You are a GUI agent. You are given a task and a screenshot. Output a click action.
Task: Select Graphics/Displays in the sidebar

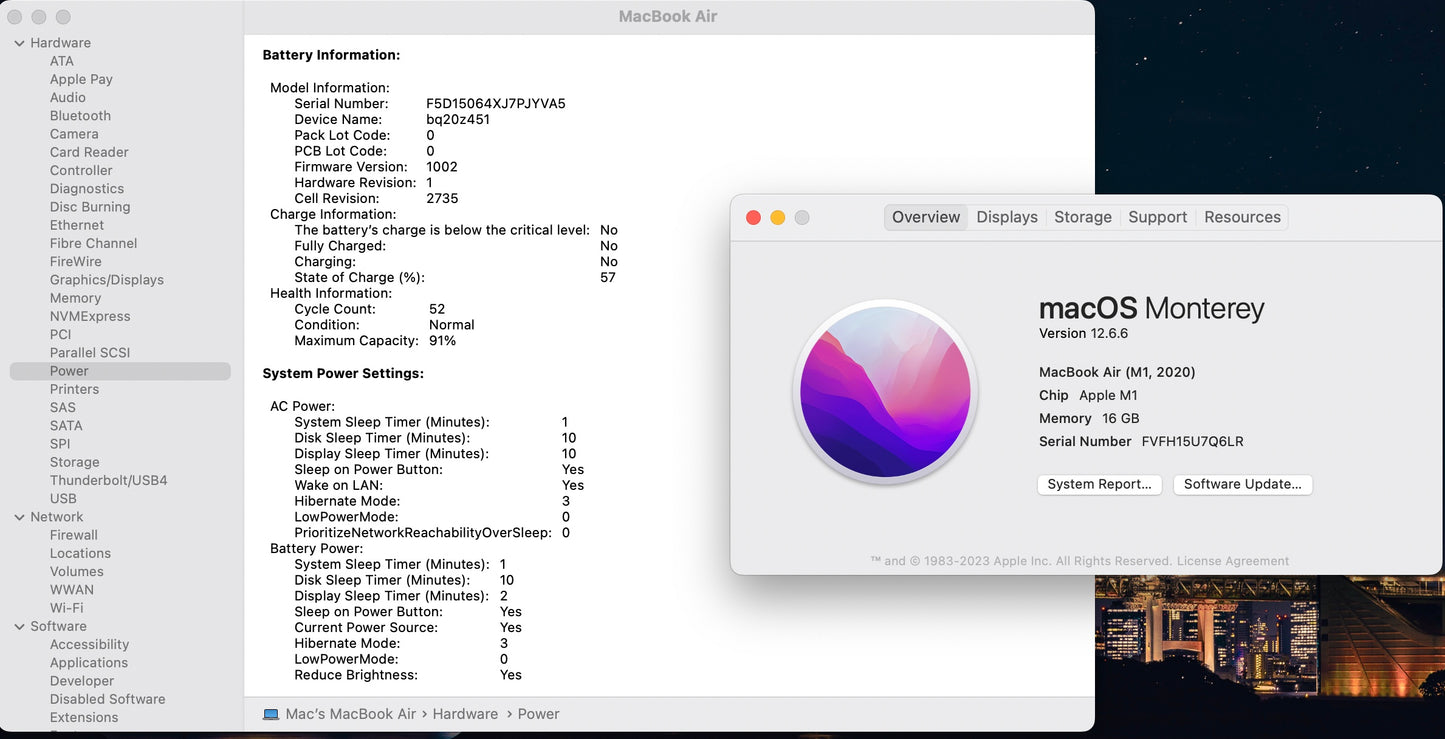(106, 280)
